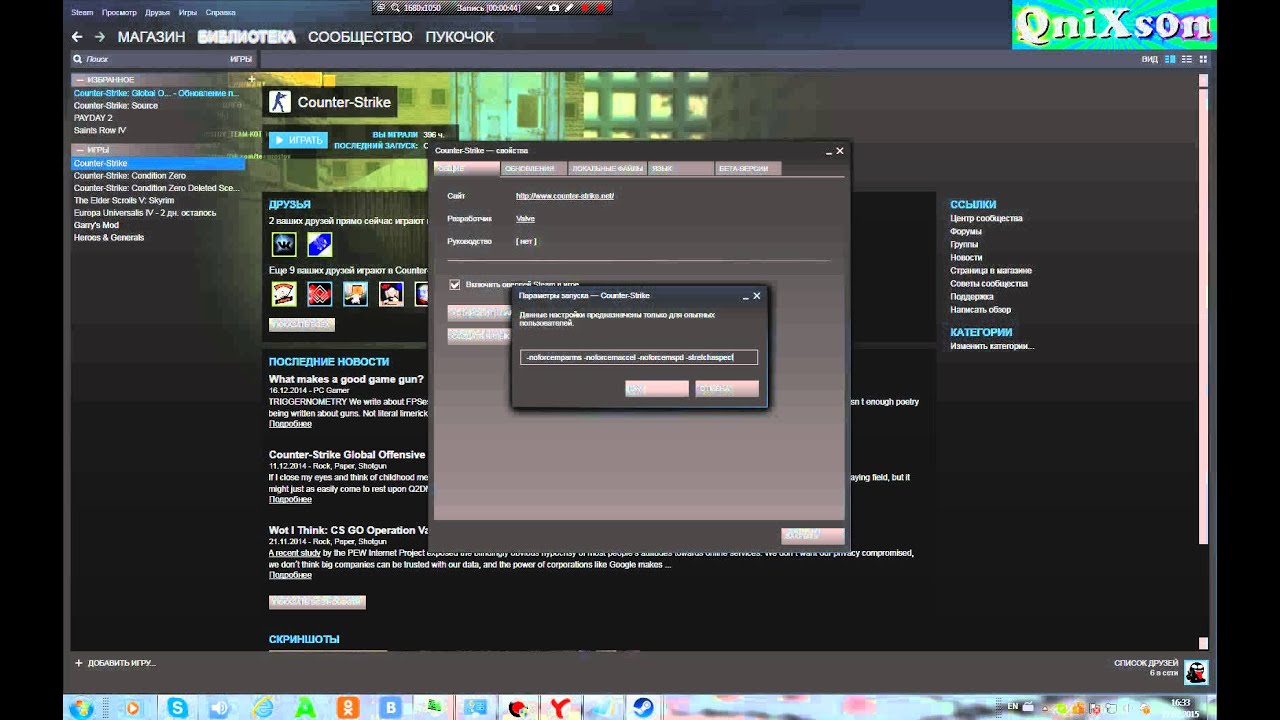
Task: Select The Elder Scrolls V: Skyrim
Action: pos(124,200)
